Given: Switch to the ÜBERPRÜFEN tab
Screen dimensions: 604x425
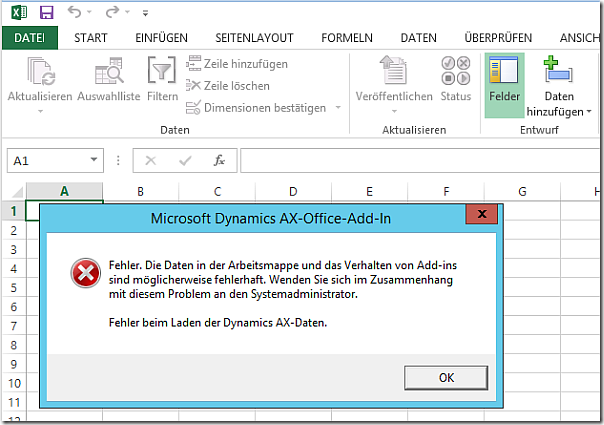Looking at the screenshot, I should click(498, 38).
